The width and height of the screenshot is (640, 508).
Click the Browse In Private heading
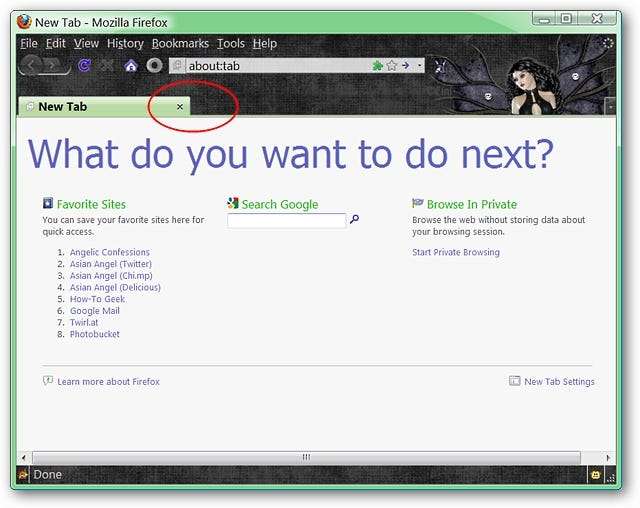coord(472,204)
